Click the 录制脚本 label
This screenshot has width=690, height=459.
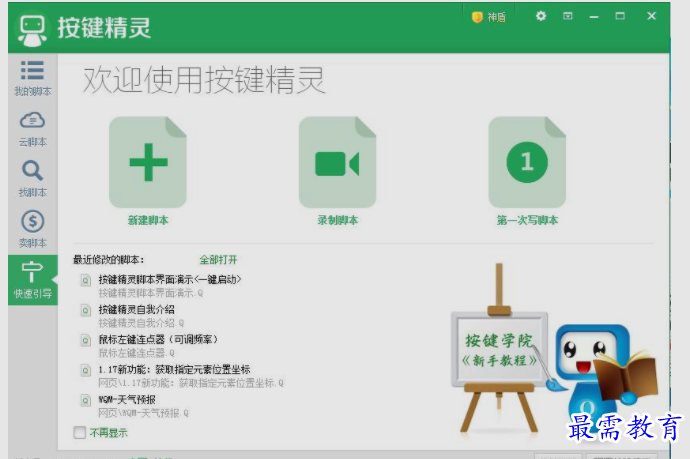(x=338, y=220)
